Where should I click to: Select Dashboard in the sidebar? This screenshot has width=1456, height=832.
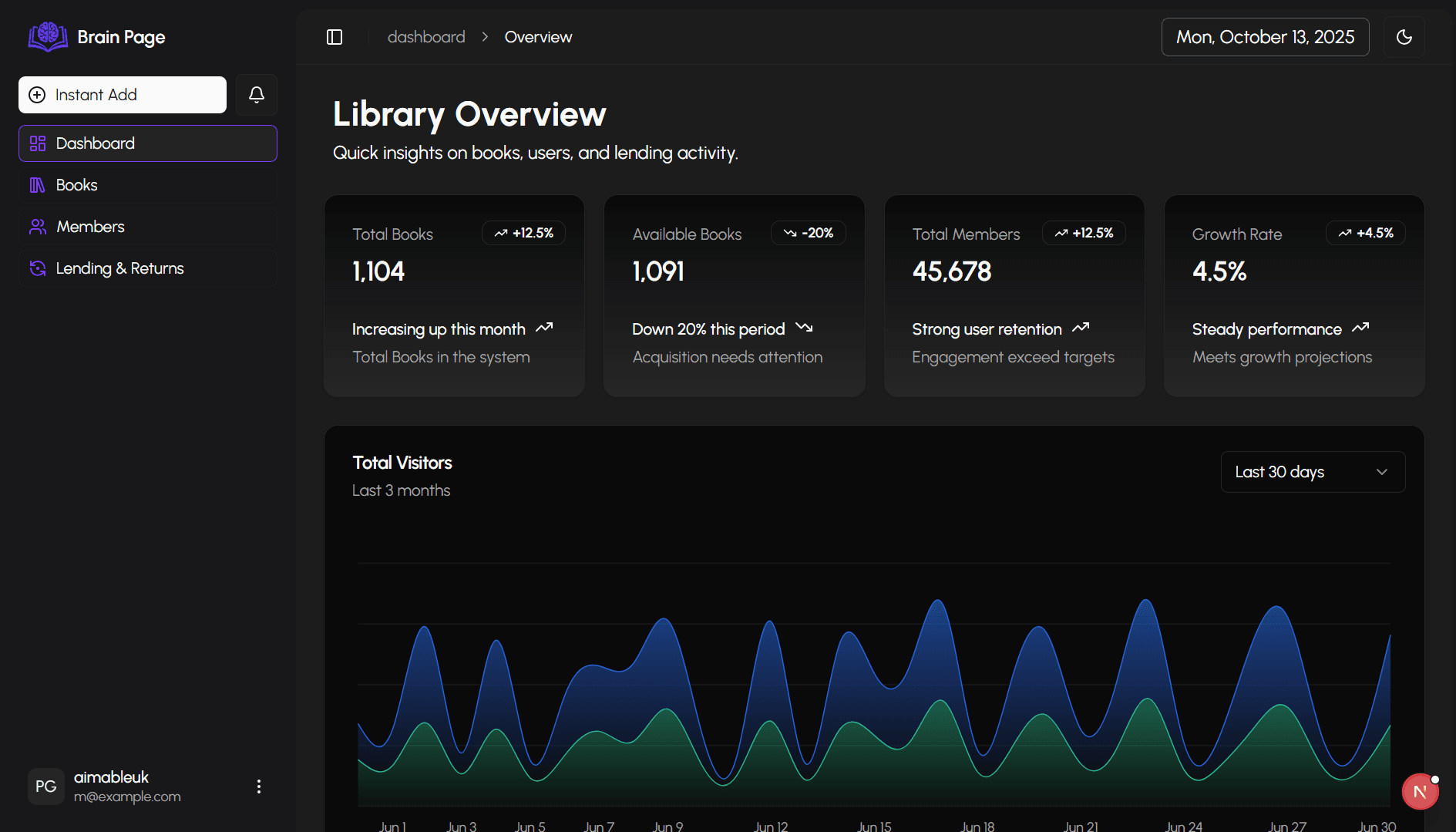[148, 143]
